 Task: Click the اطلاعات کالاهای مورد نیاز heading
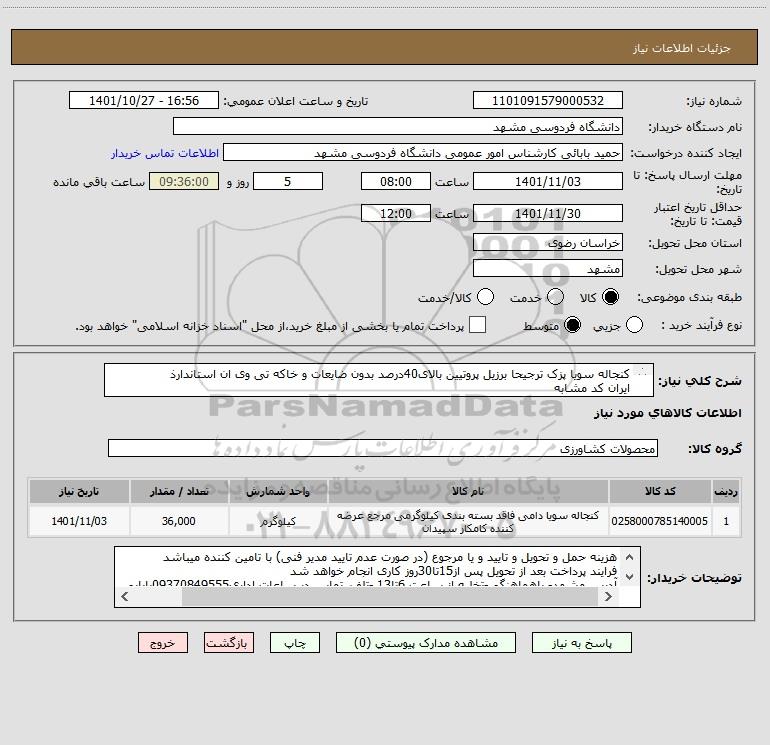click(668, 413)
